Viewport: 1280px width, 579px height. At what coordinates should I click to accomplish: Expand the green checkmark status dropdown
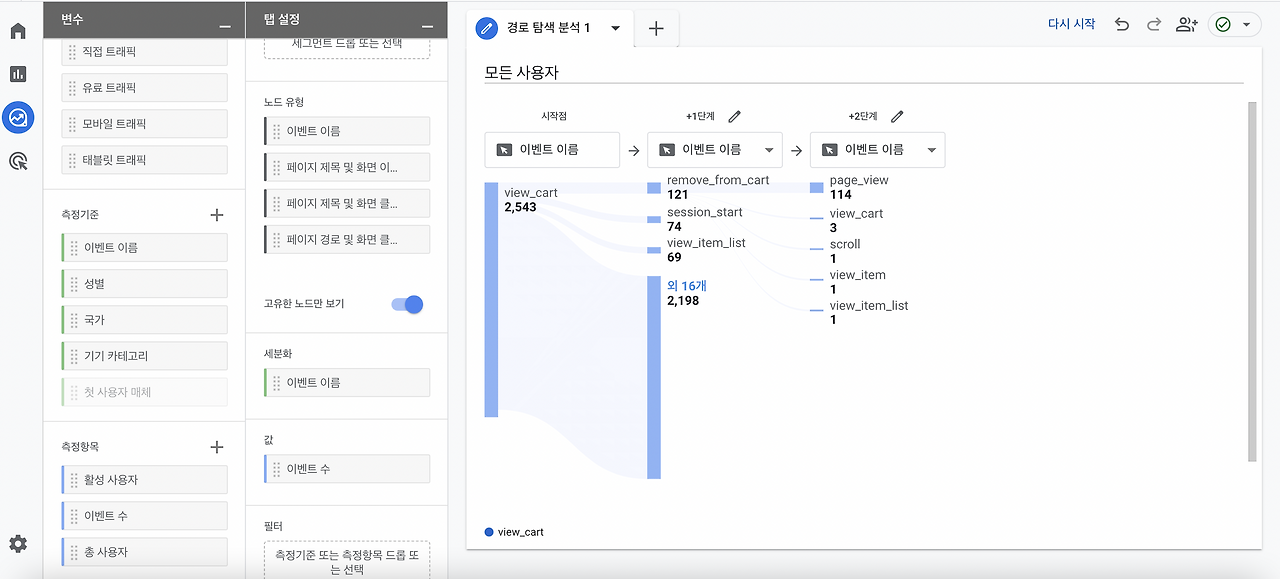click(1247, 23)
